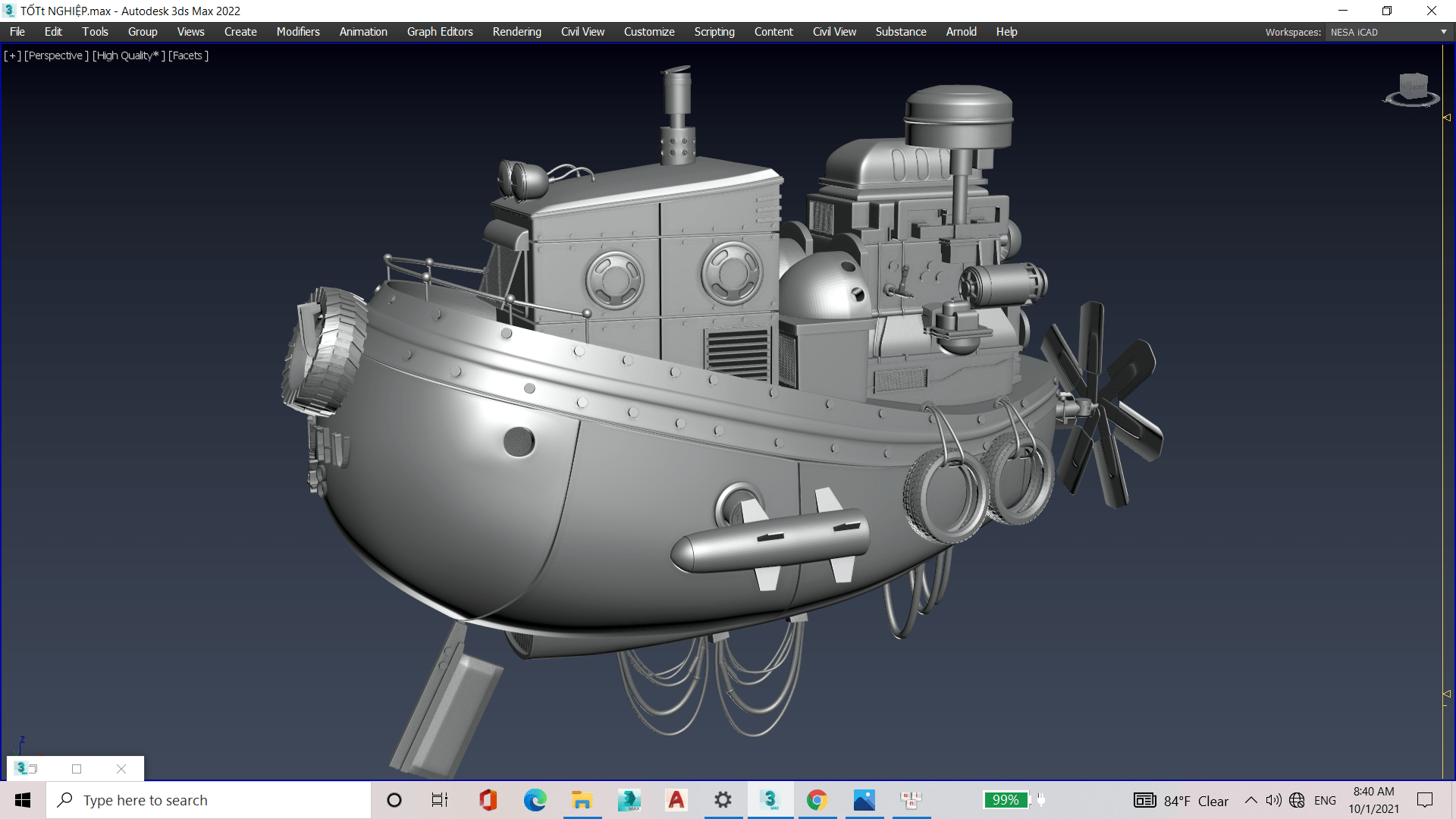Open the High Quality shading menu
The width and height of the screenshot is (1456, 819).
pos(128,55)
